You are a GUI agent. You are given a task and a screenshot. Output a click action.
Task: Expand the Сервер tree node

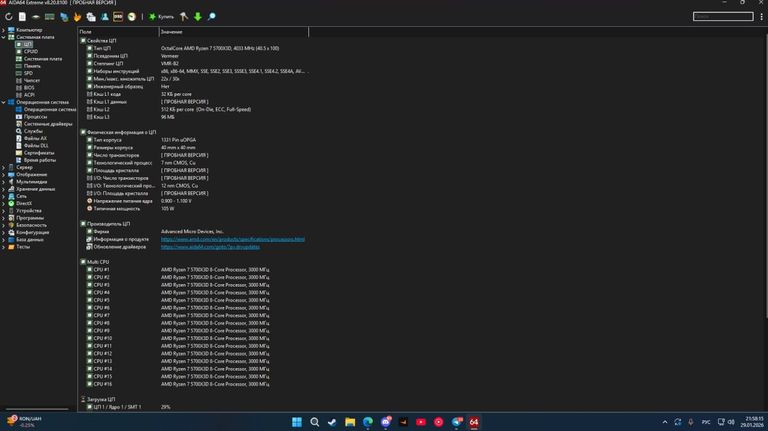4,168
